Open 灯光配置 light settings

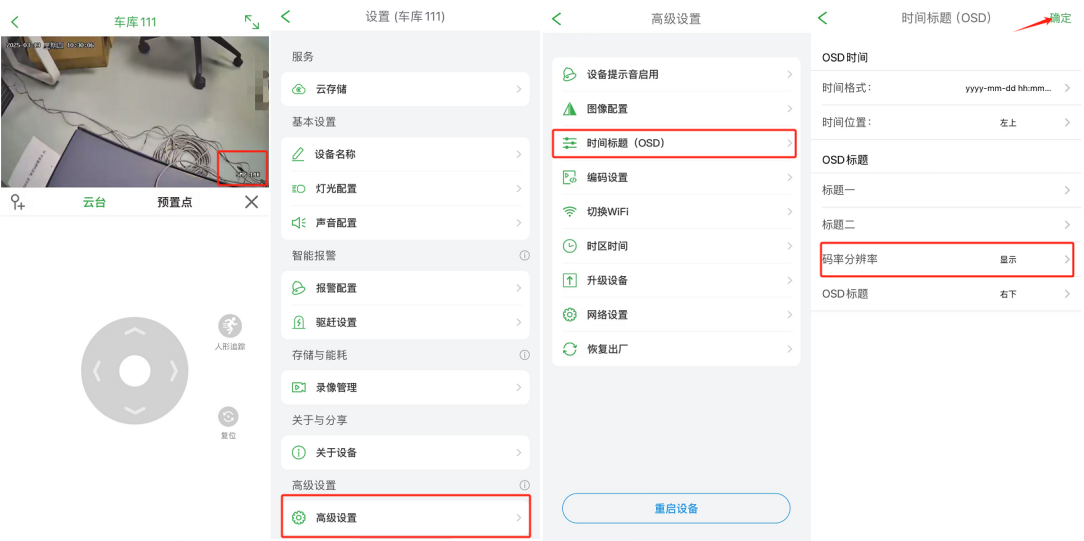pos(405,189)
